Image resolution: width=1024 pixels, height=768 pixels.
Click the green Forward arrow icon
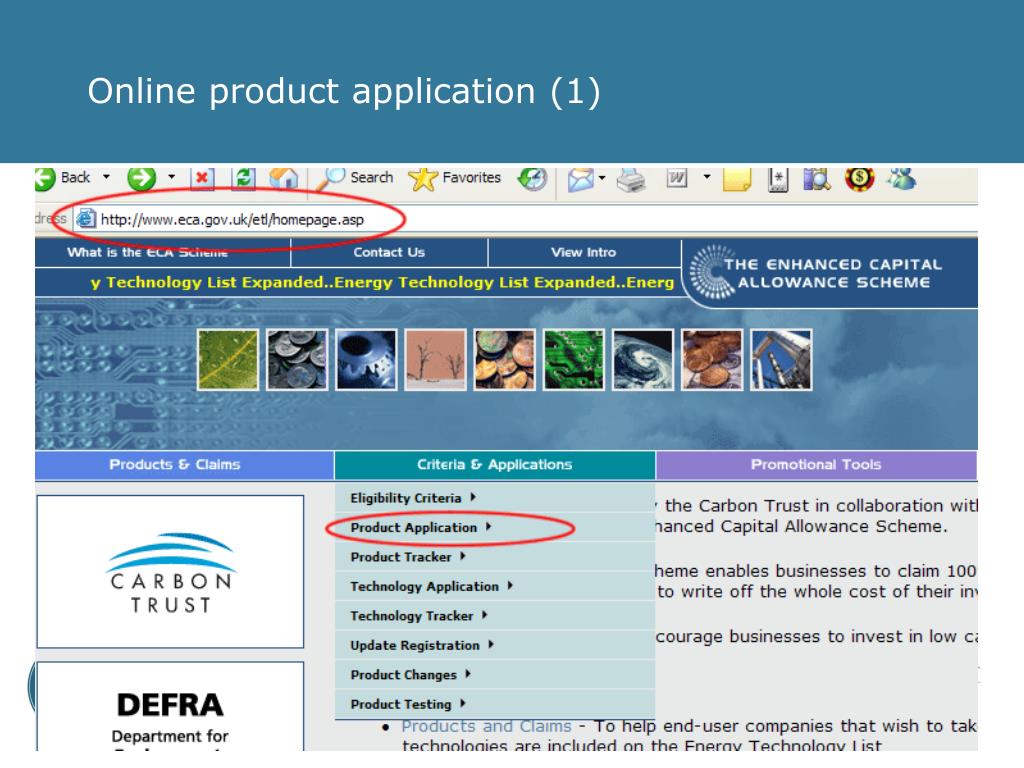pos(142,178)
